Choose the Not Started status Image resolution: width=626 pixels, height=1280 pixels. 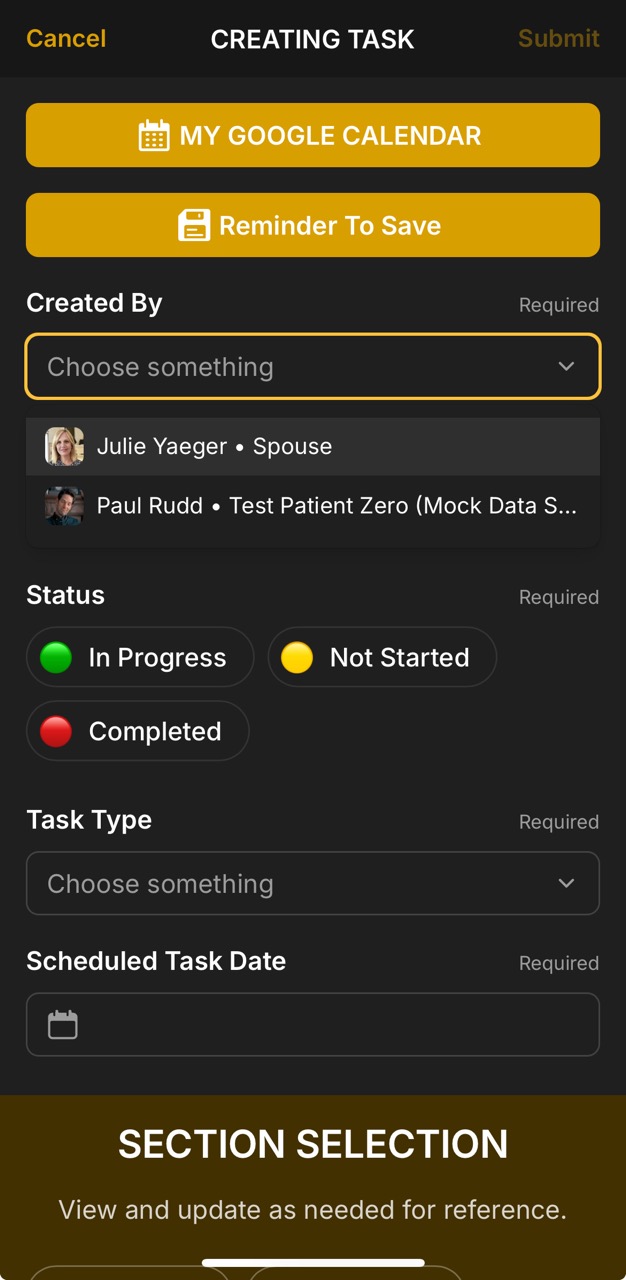(x=382, y=657)
